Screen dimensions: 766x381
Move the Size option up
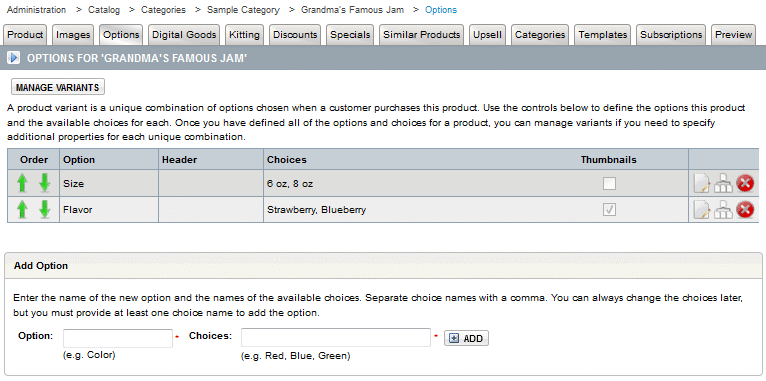(22, 184)
